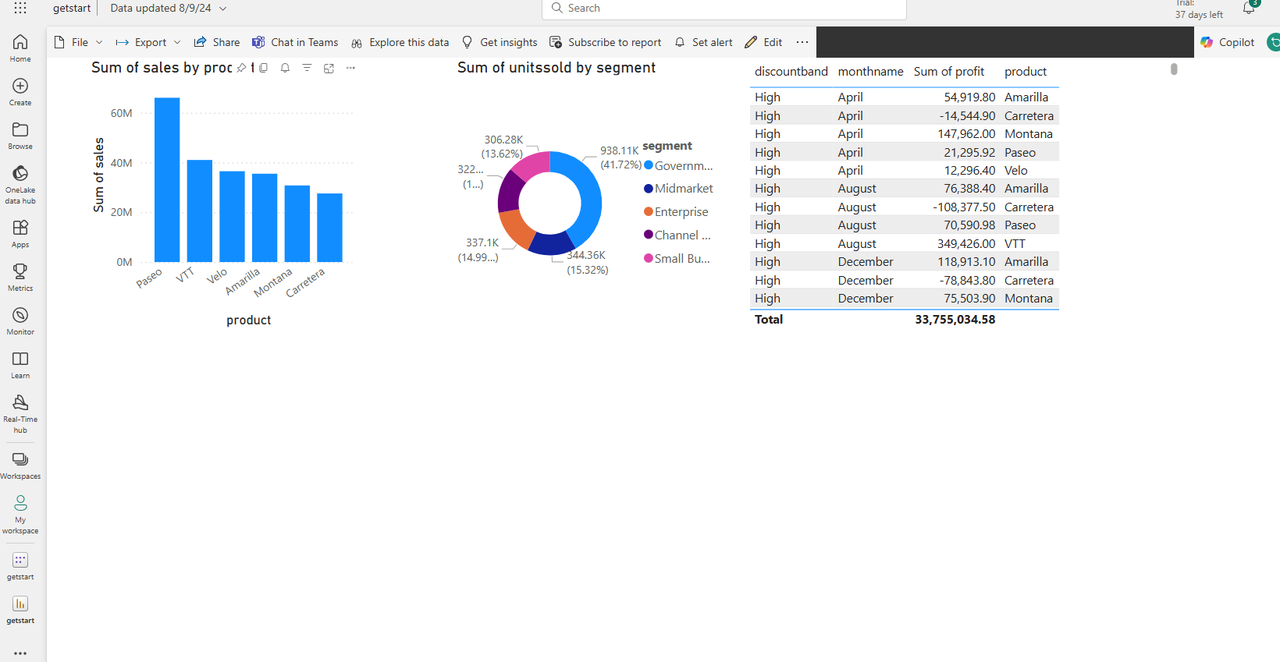1280x662 pixels.
Task: Click Edit in the report toolbar
Action: pos(764,42)
